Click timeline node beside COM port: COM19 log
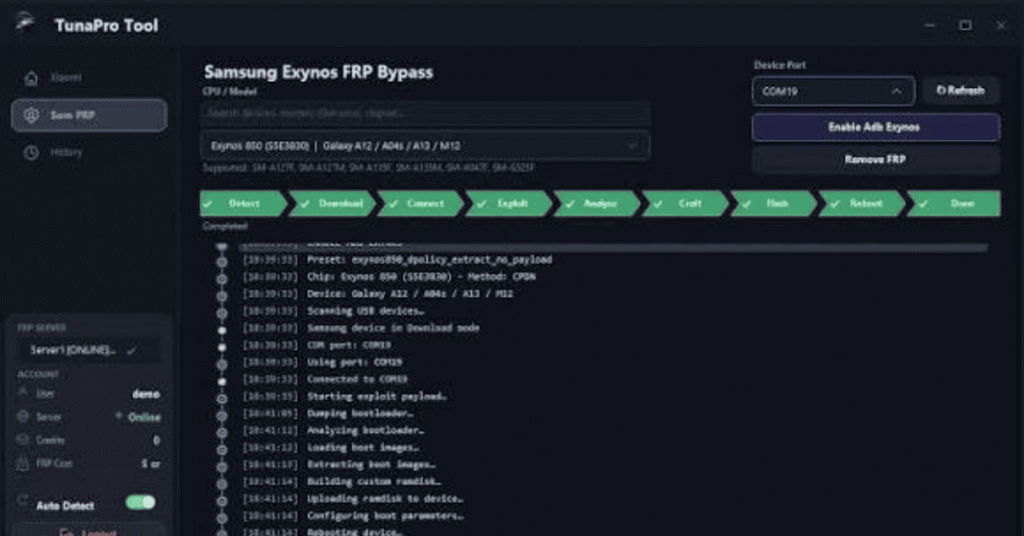The height and width of the screenshot is (536, 1024). click(222, 347)
